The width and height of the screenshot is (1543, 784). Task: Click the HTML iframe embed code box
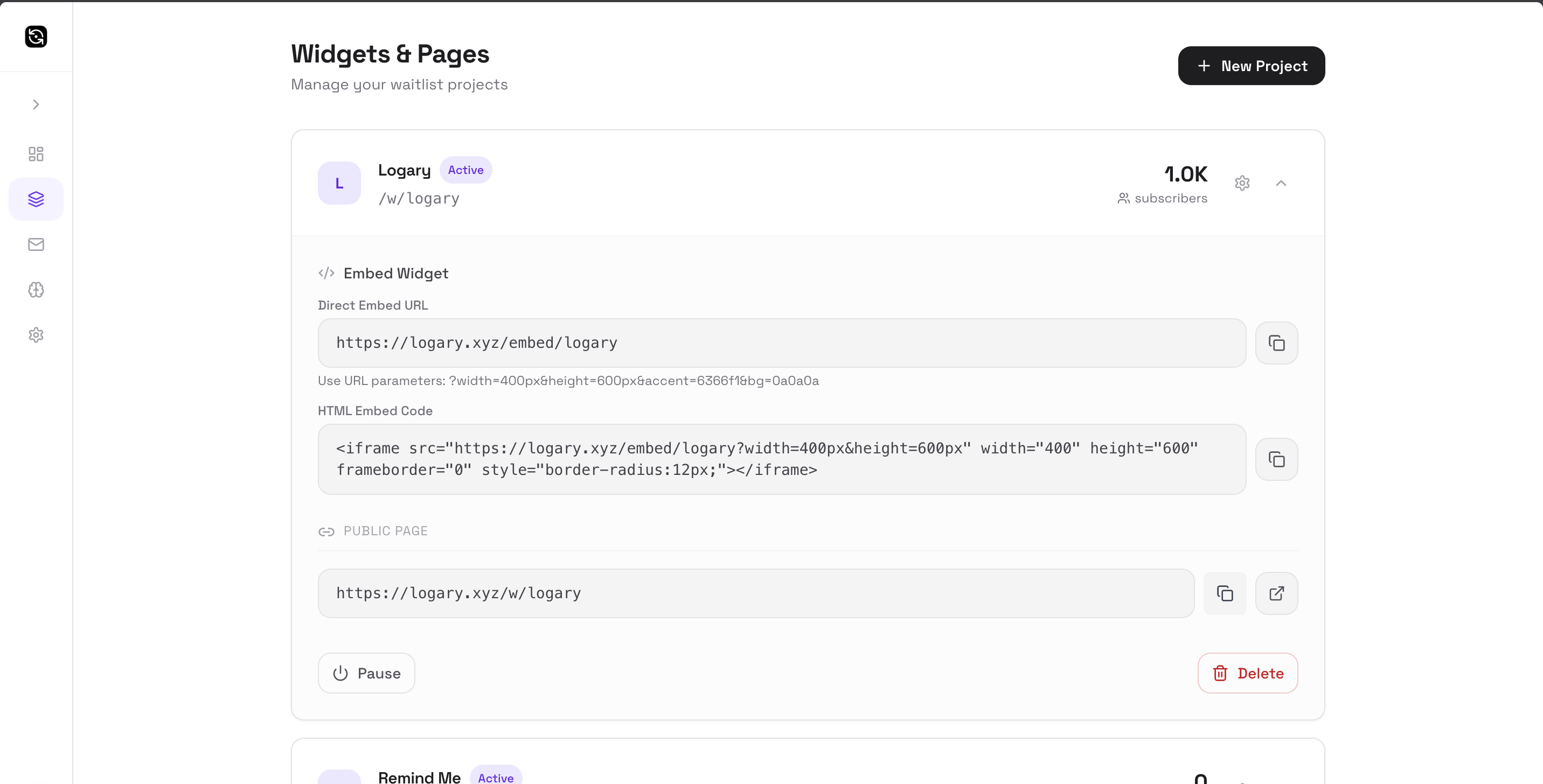pos(781,459)
